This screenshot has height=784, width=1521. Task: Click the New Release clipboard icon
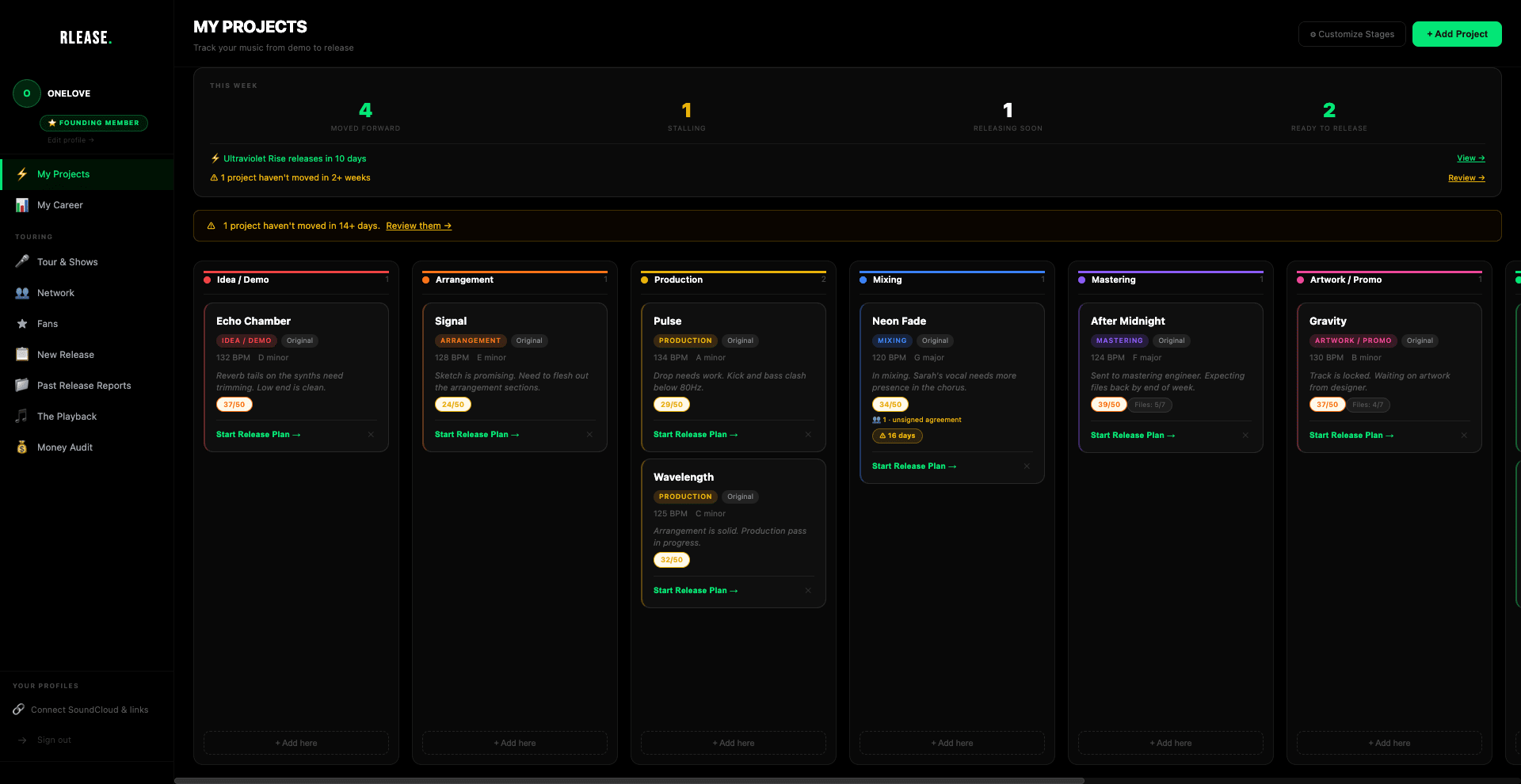click(x=22, y=355)
